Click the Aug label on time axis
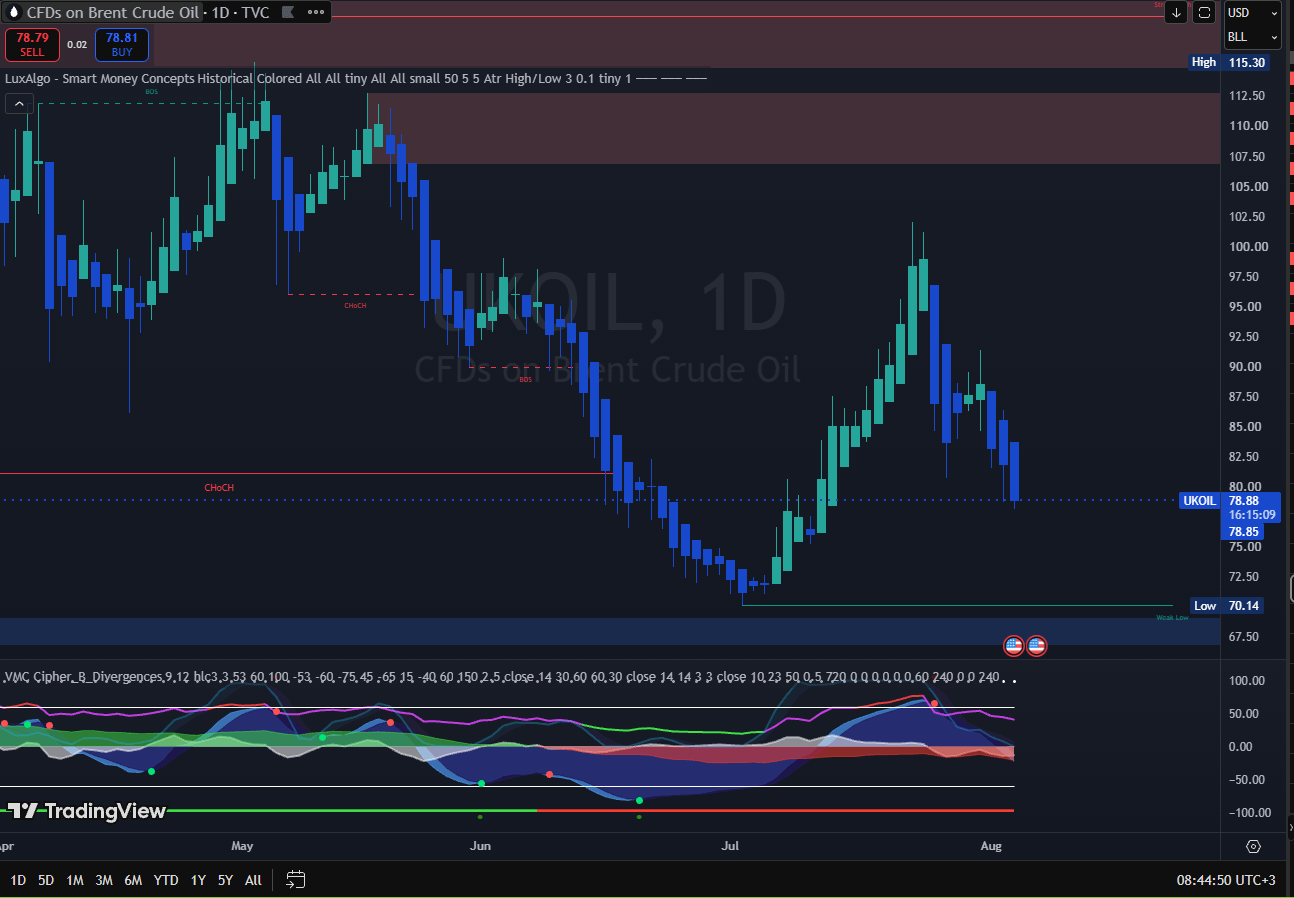The image size is (1294, 898). click(x=991, y=846)
